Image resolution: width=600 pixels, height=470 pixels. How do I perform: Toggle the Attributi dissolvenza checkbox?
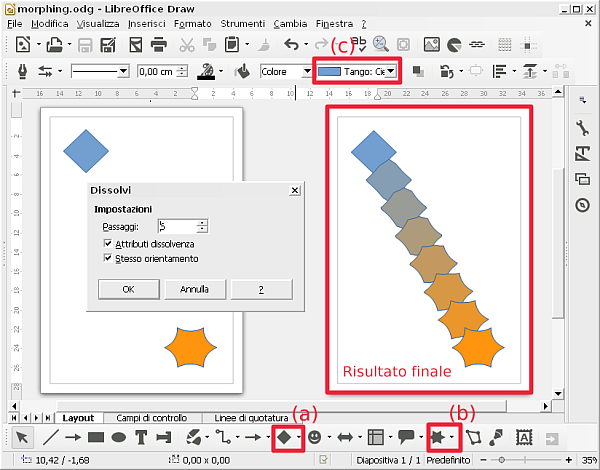[x=109, y=244]
